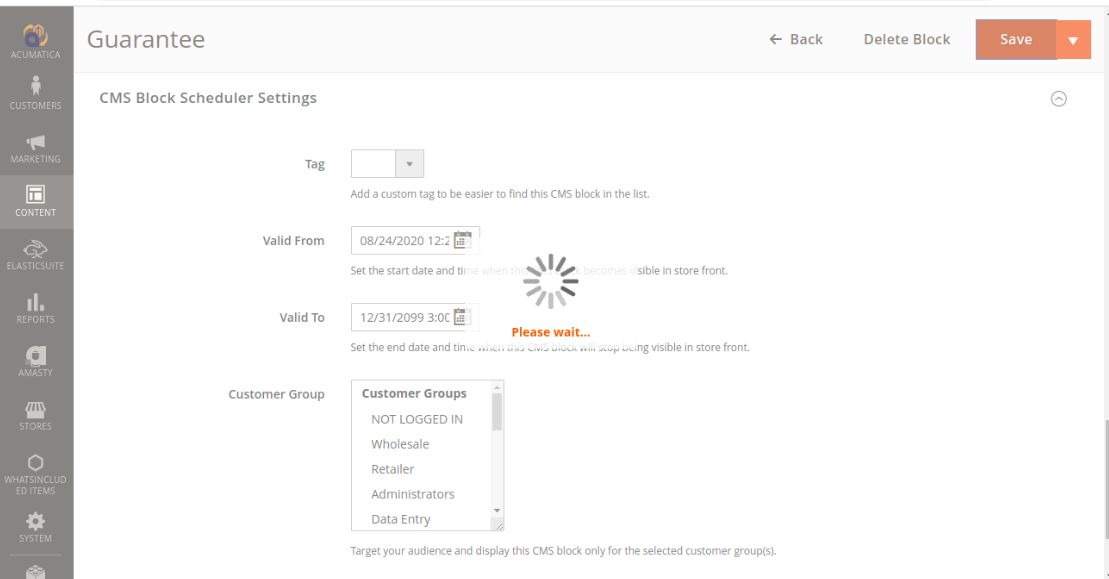Click the CMS Block Scheduler Settings heading
Image resolution: width=1109 pixels, height=579 pixels.
[208, 98]
